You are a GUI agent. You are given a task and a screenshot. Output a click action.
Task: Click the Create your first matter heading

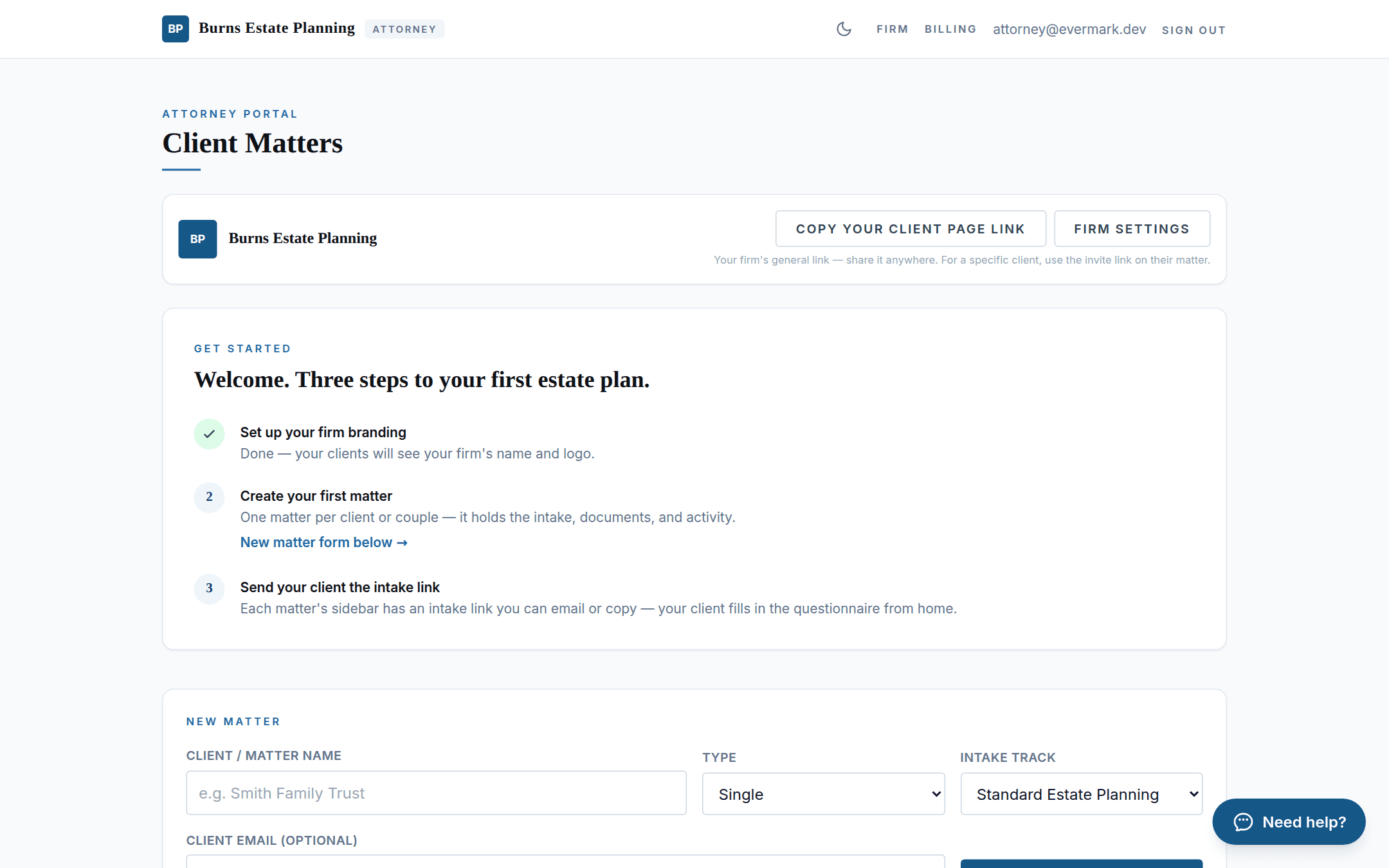point(316,496)
